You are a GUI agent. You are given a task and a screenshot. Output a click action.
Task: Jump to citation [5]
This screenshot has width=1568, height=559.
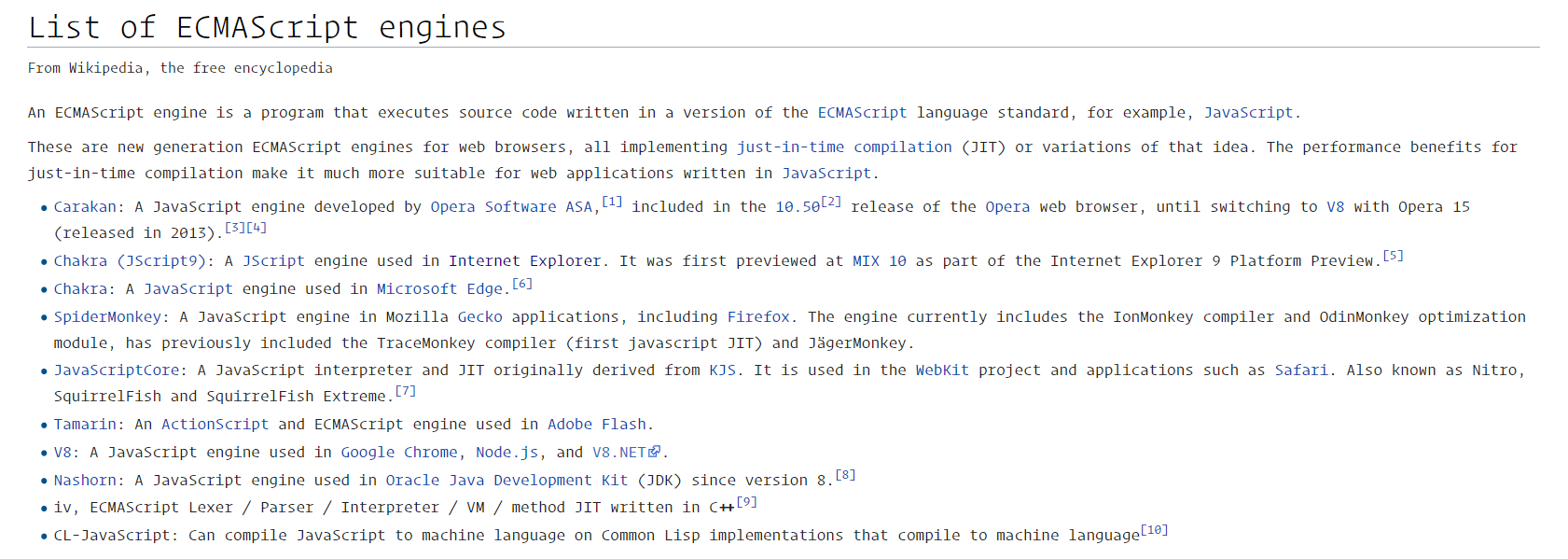1393,256
